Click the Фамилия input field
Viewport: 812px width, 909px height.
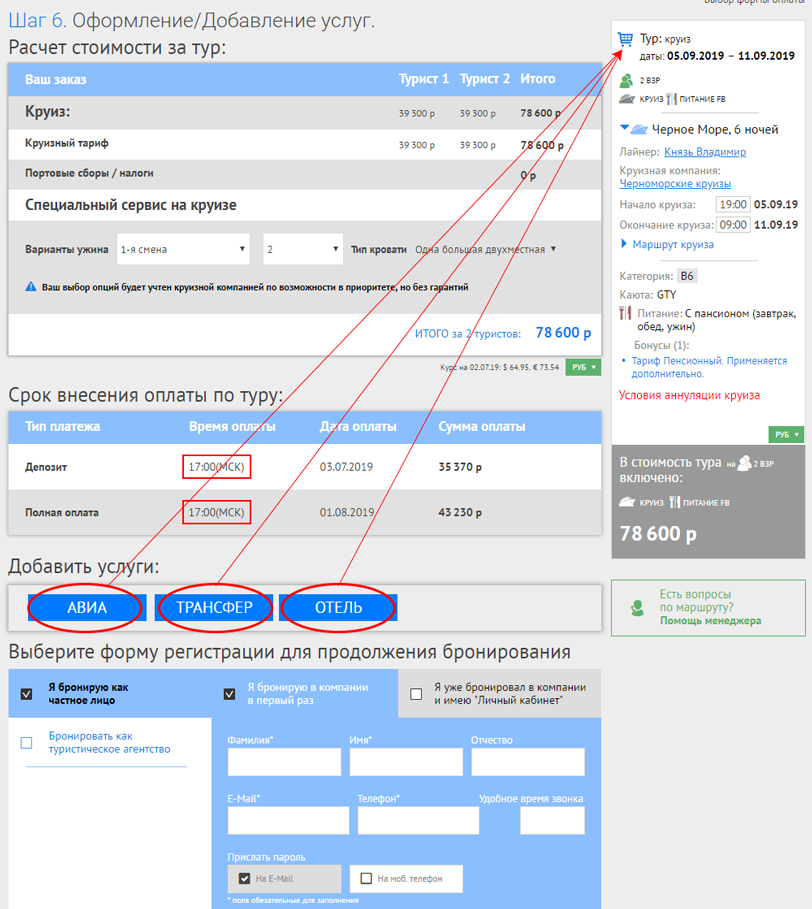click(283, 762)
